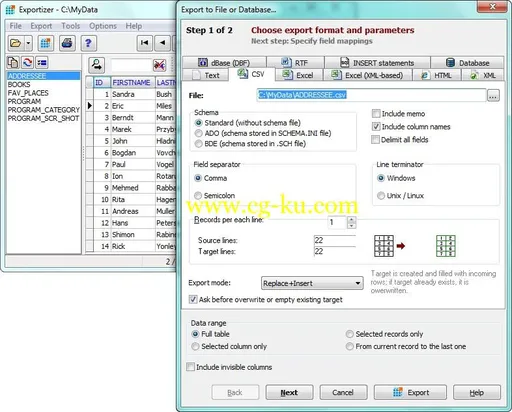Screen dimensions: 512x412
Task: Switch to the dBase (DBF) tab
Action: coord(224,63)
